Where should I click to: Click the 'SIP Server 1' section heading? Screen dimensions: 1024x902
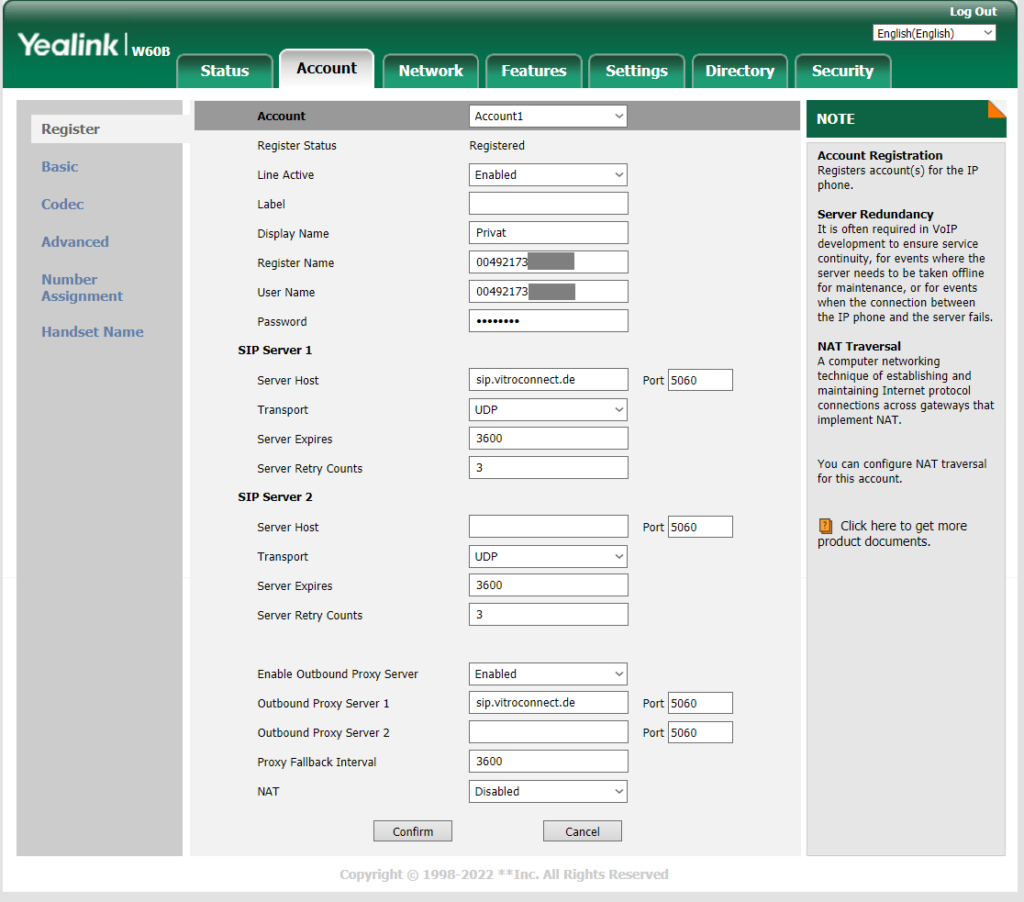(275, 350)
